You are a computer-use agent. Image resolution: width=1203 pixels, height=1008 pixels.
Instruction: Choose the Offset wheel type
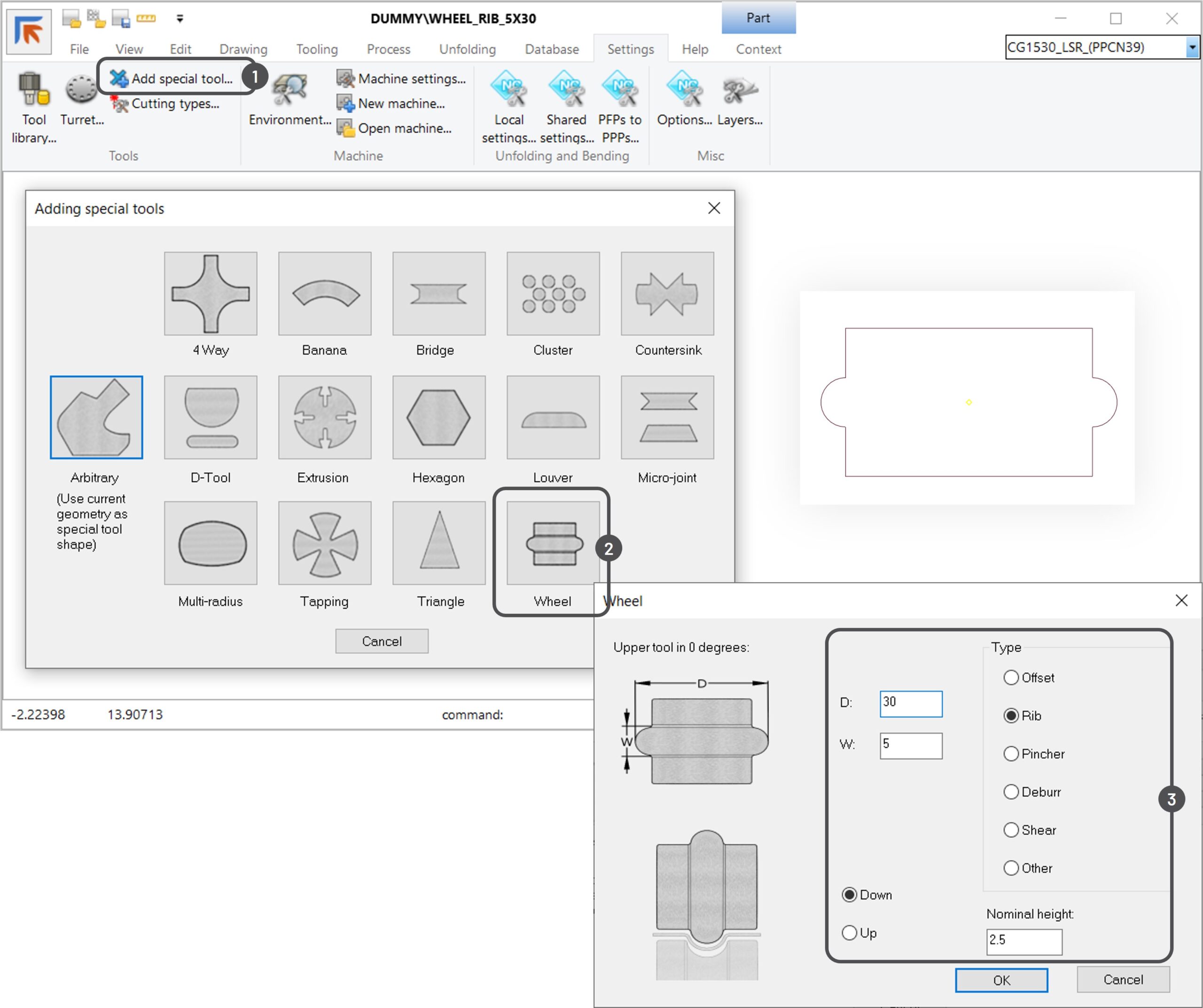point(1011,678)
